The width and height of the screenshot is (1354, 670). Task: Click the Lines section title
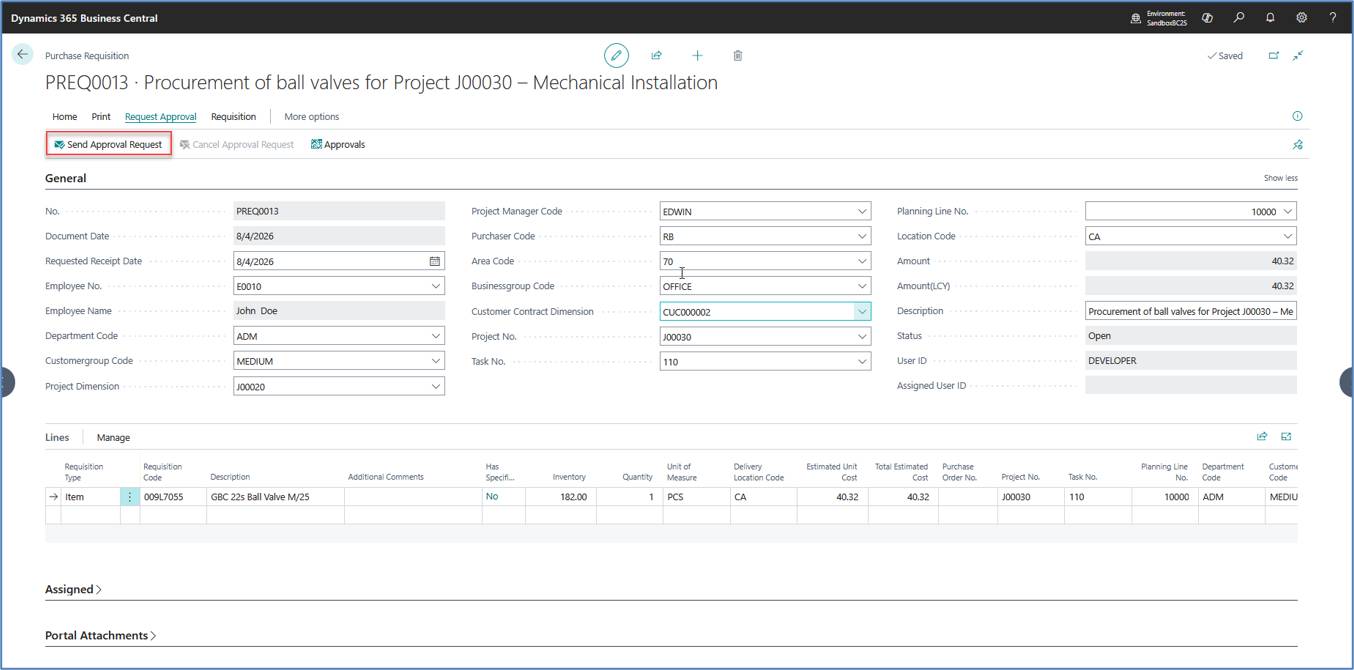(57, 437)
